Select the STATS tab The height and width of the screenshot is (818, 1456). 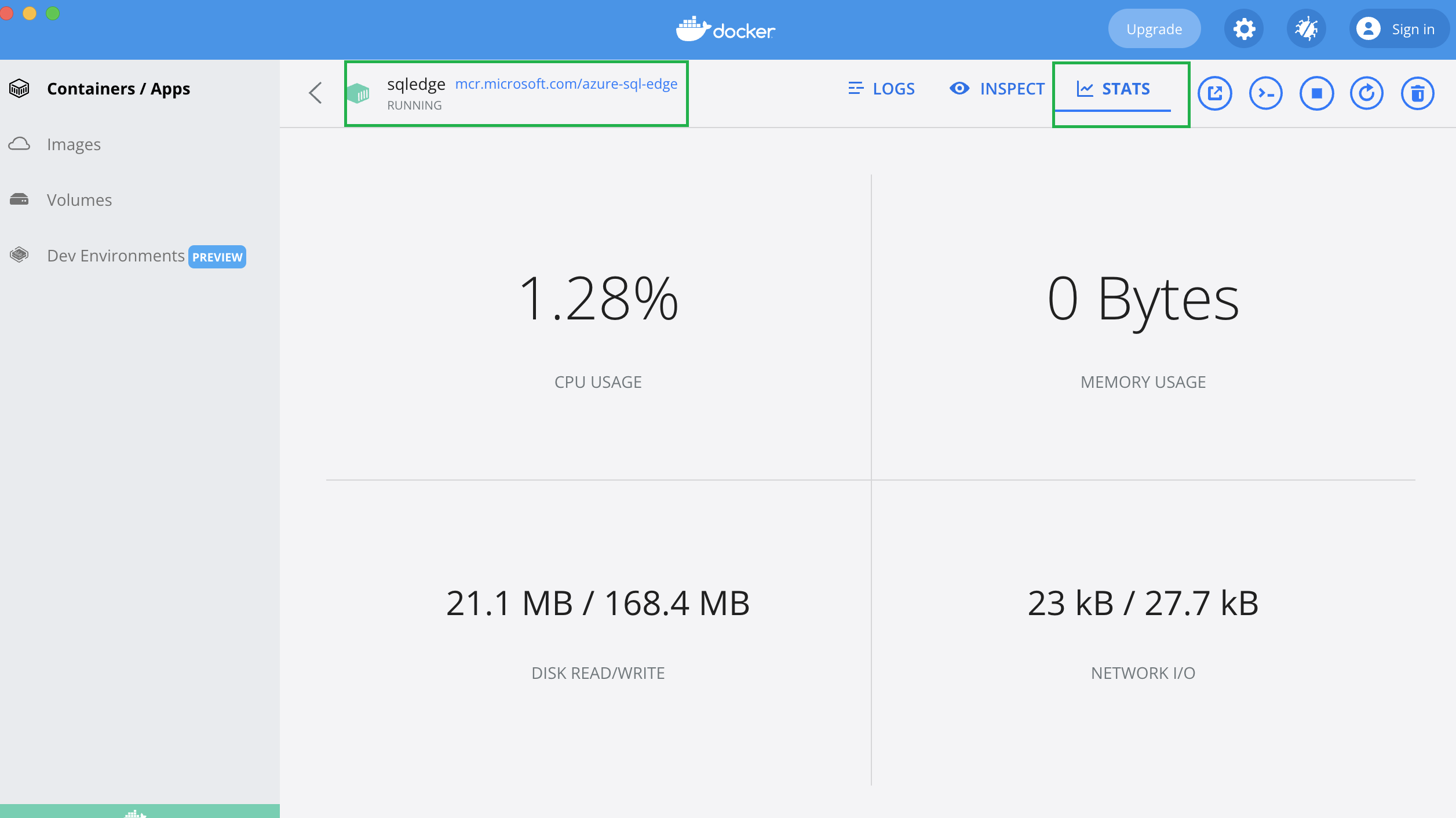pos(1113,89)
